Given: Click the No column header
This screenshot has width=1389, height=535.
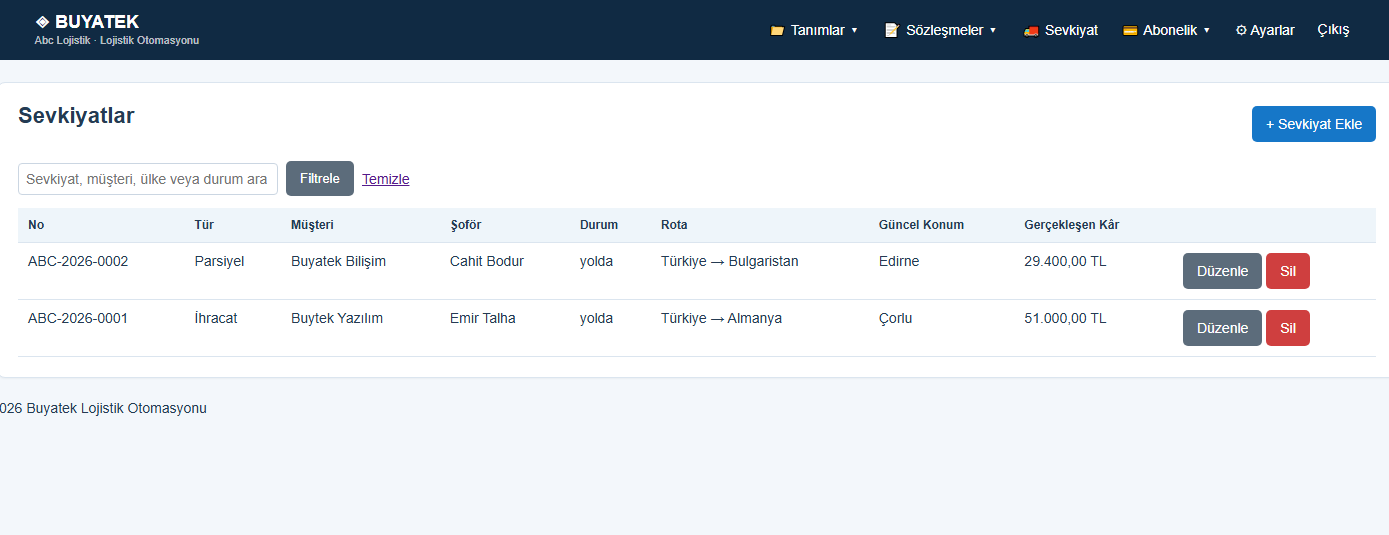Looking at the screenshot, I should tap(36, 225).
